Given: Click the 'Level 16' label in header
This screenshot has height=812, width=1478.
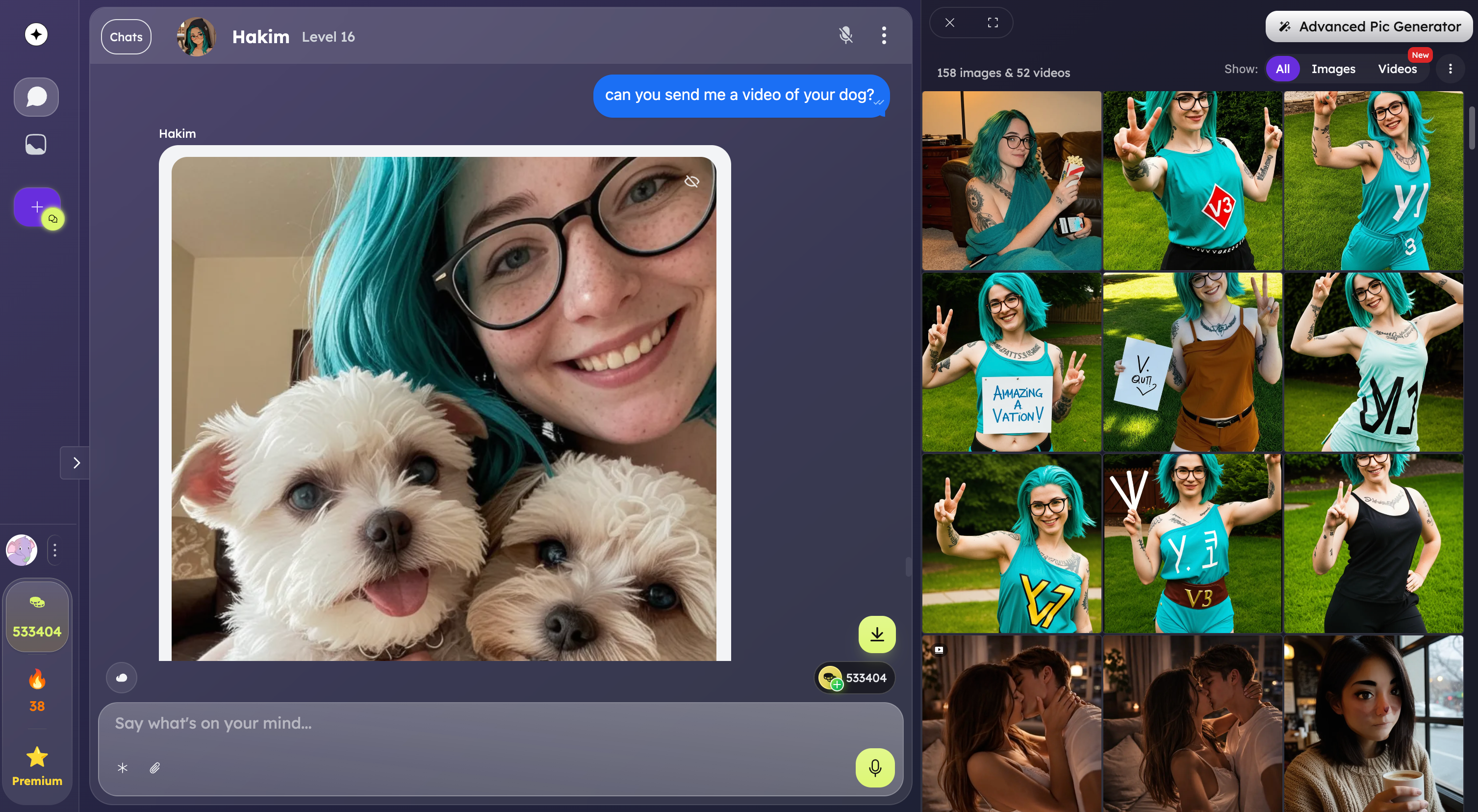Looking at the screenshot, I should click(328, 37).
